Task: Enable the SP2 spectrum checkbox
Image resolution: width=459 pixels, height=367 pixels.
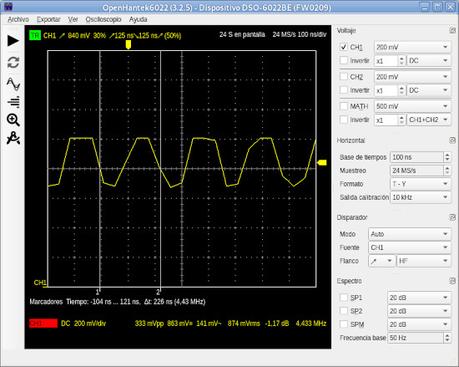Action: (x=344, y=311)
